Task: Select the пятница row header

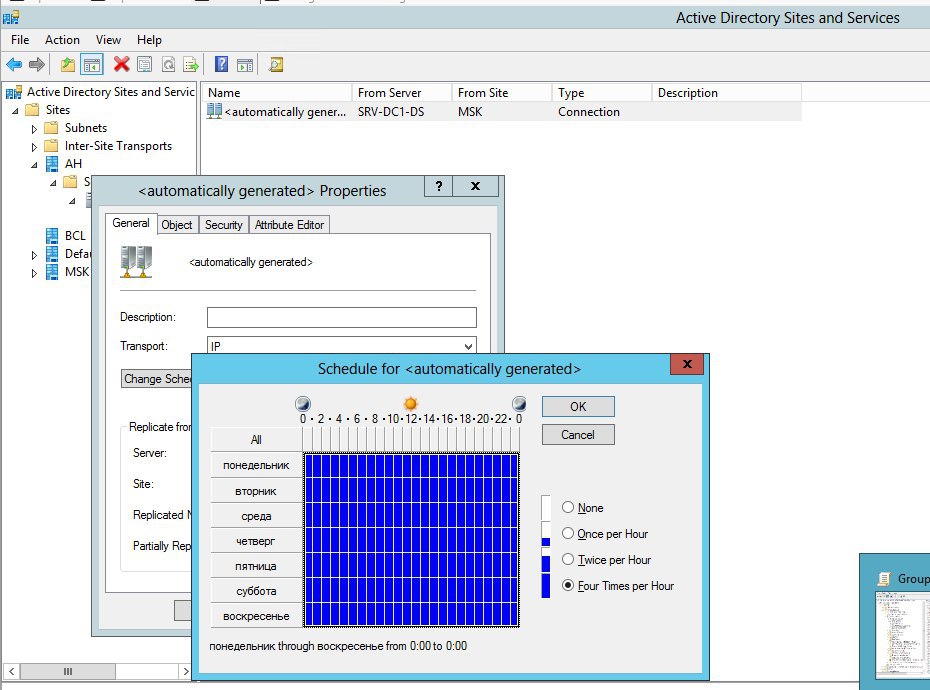Action: point(256,565)
